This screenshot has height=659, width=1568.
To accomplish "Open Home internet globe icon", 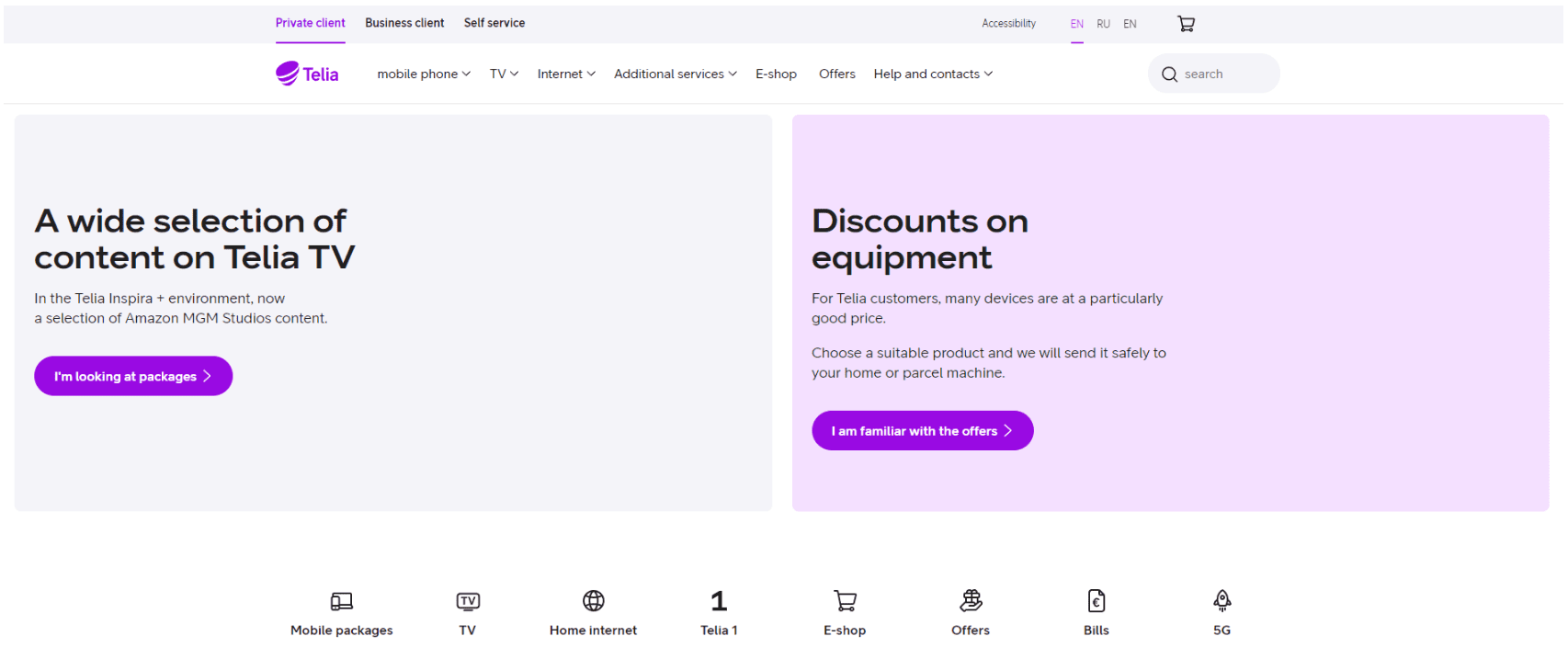I will (594, 601).
